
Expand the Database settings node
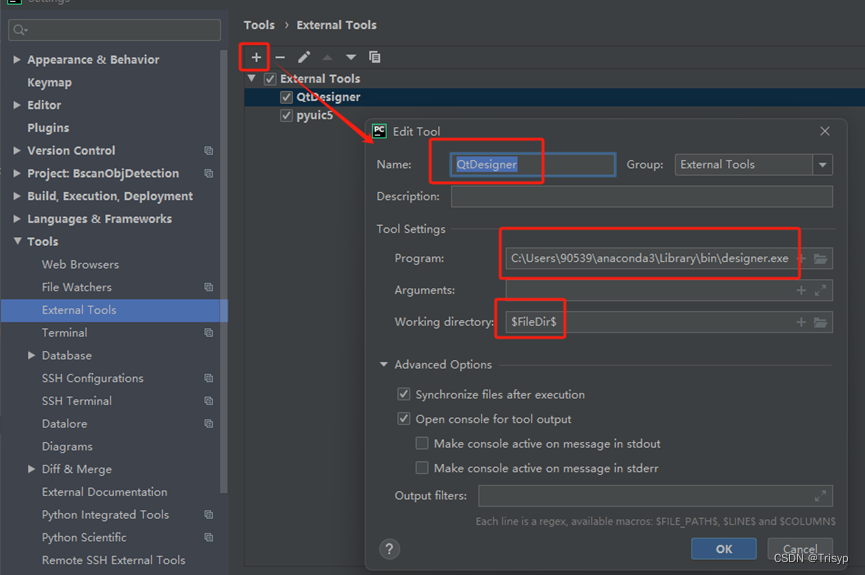click(x=31, y=355)
